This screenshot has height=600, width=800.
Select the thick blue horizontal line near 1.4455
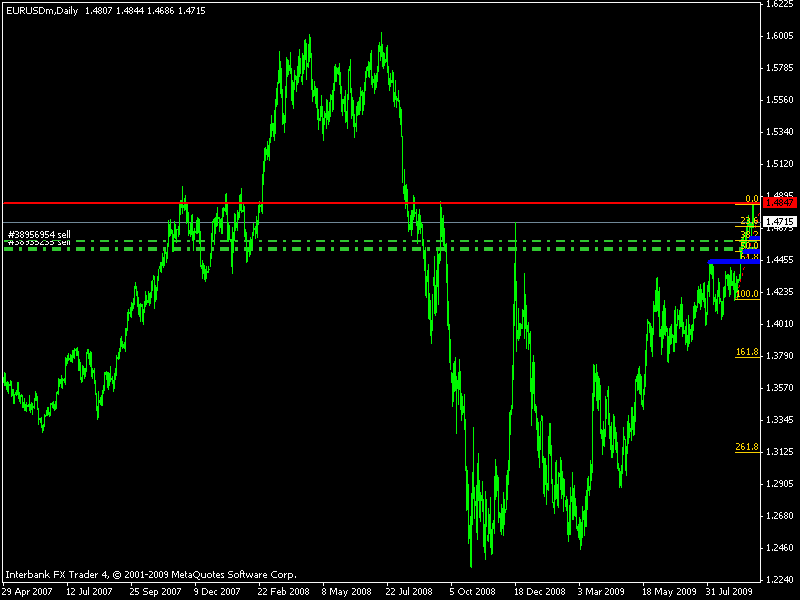[725, 261]
